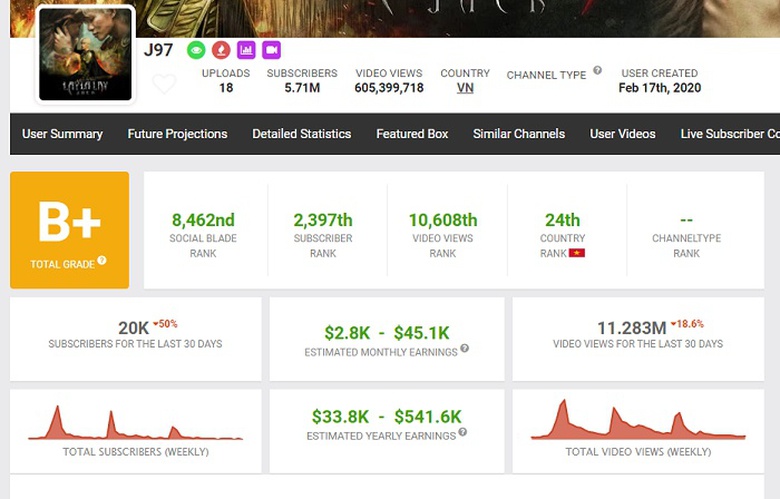This screenshot has height=499, width=780.
Task: Click the Channel Type help icon
Action: point(597,71)
